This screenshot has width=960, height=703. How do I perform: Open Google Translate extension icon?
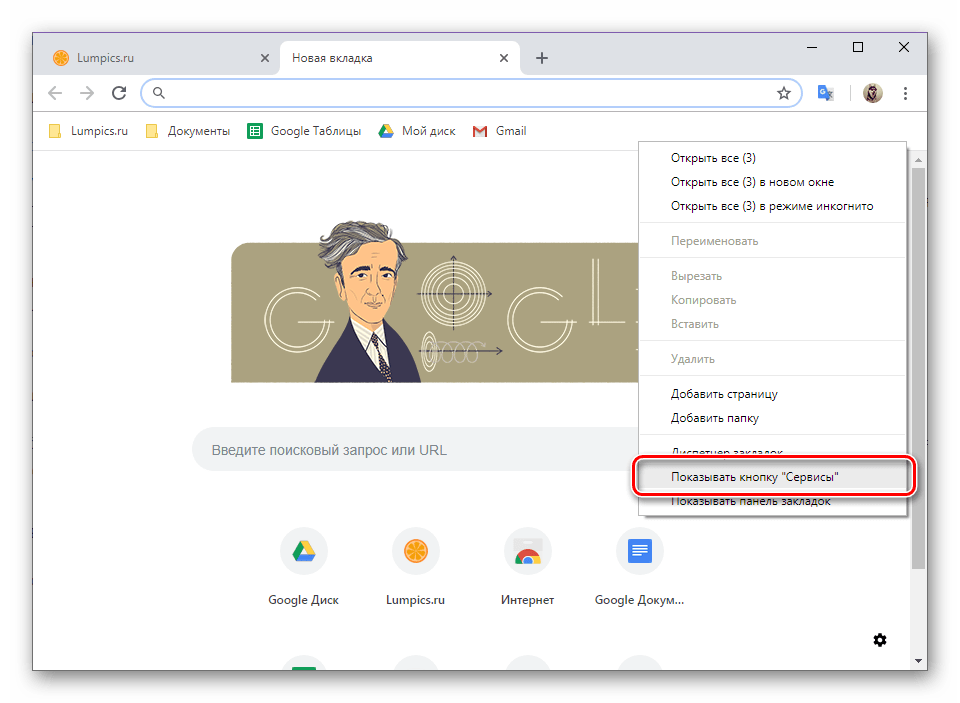pos(825,93)
